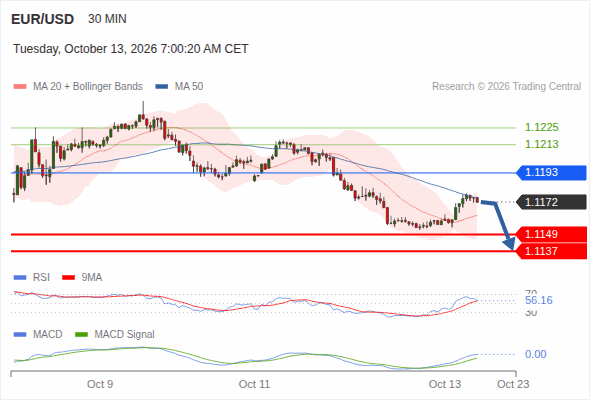590x400 pixels.
Task: Click the MA 50 legend color swatch
Action: pyautogui.click(x=162, y=87)
